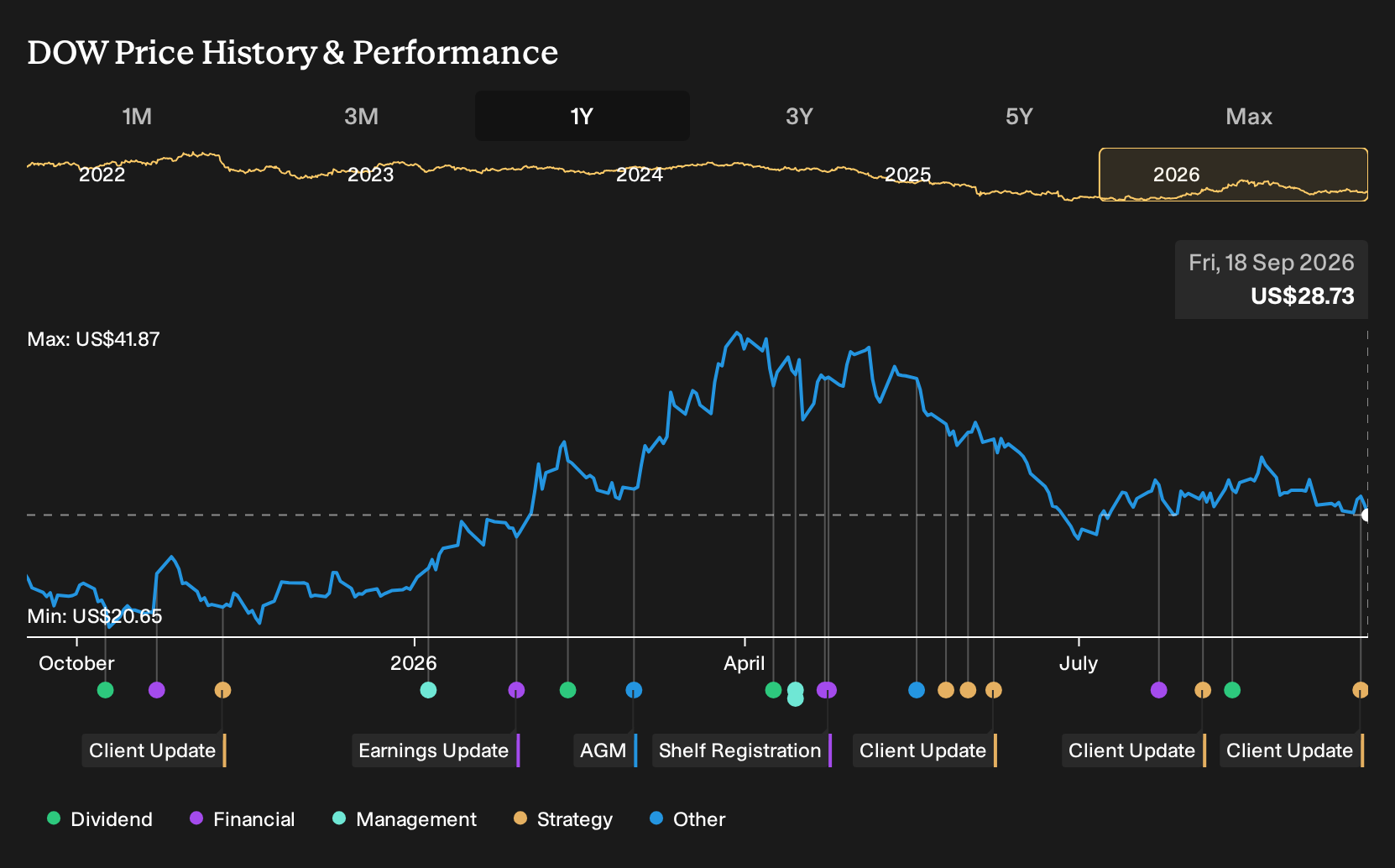
Task: Click green Dividend dot between Earnings Update and AGM
Action: pos(567,690)
